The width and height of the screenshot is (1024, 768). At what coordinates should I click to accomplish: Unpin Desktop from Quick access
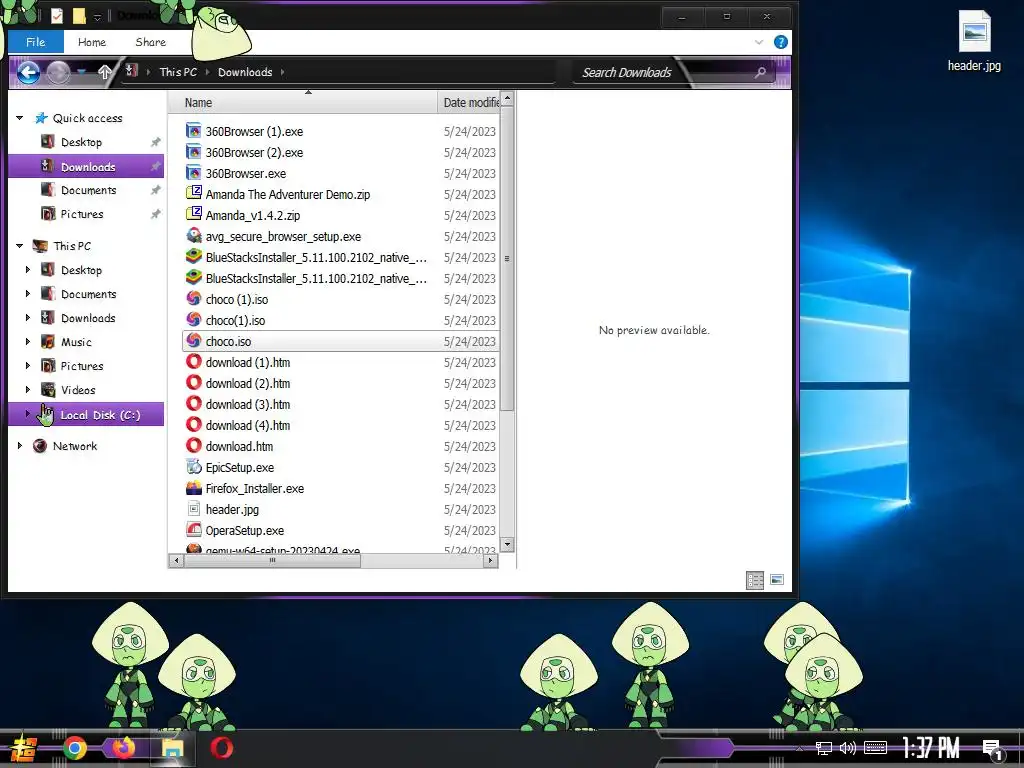[x=155, y=142]
